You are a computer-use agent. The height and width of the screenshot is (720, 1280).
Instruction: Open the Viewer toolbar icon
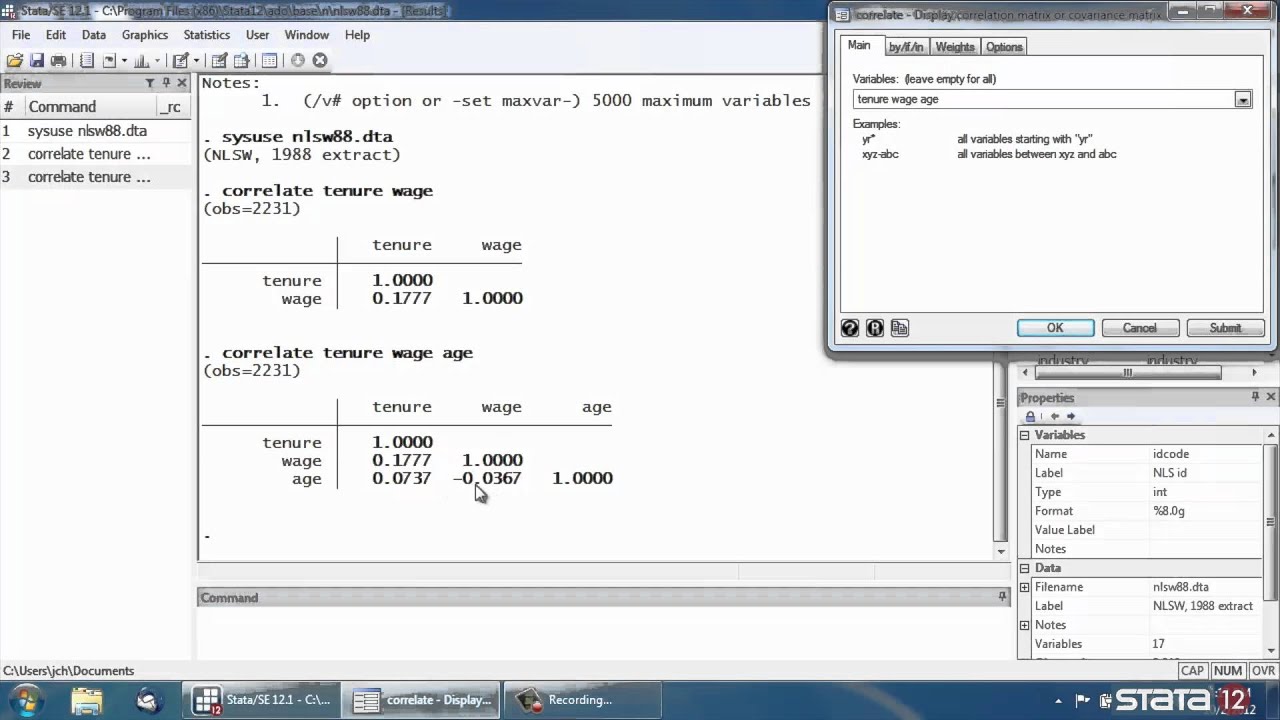109,60
